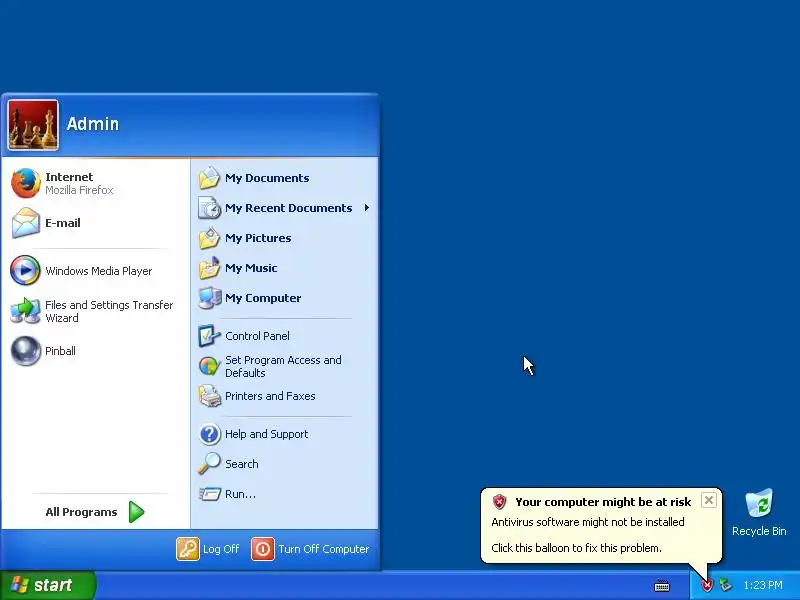
Task: Click the 'Printers and Faxes' label
Action: pos(270,396)
